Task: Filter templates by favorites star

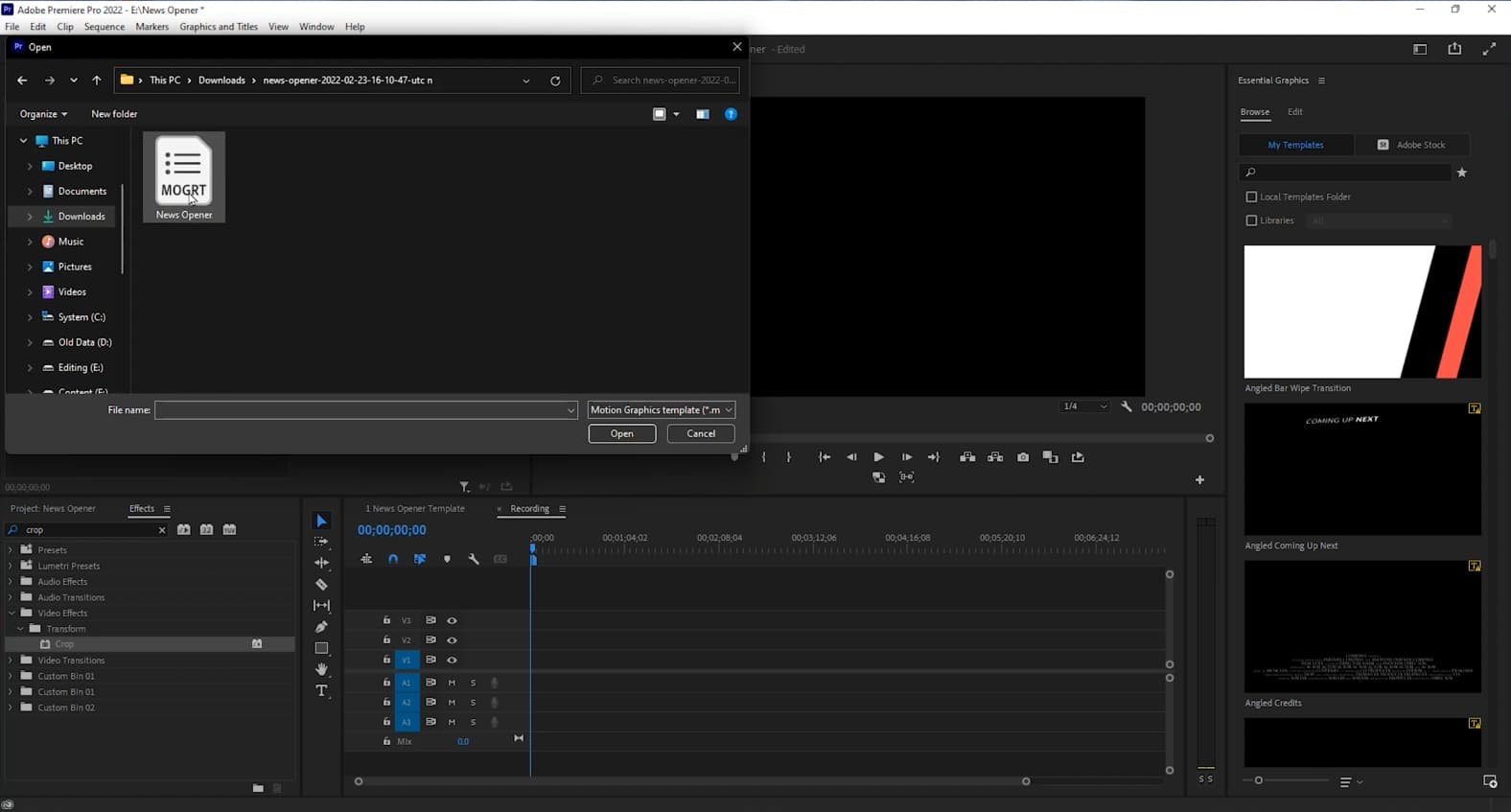Action: (x=1462, y=173)
